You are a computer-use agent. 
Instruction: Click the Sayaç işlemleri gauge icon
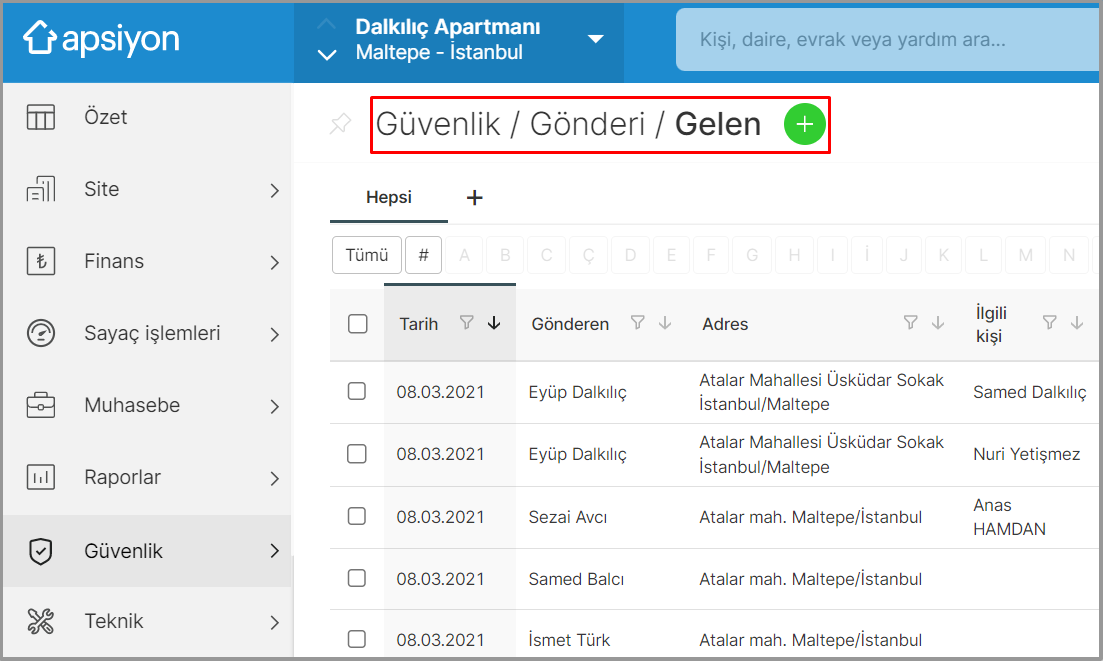(41, 333)
